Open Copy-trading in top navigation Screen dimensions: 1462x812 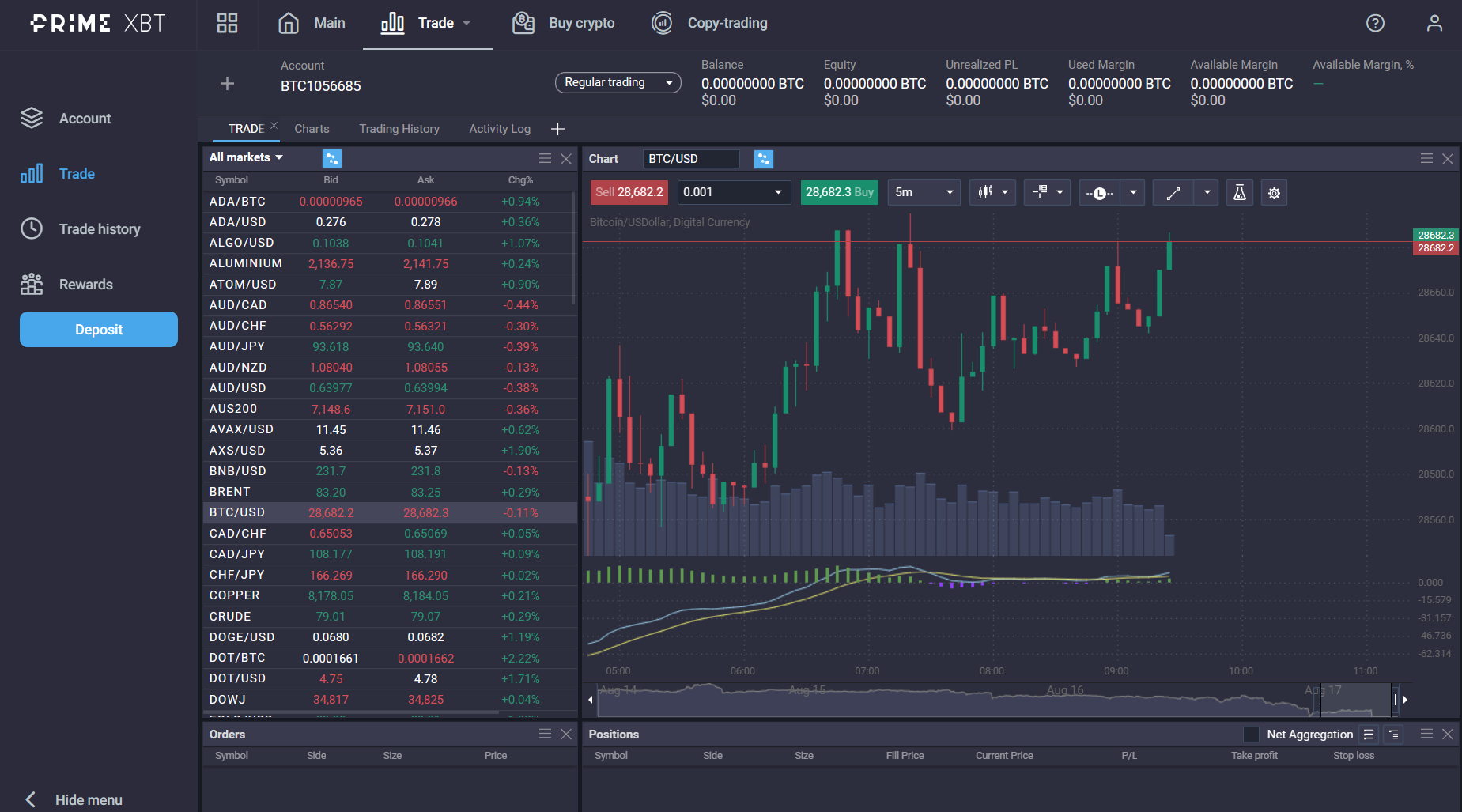[709, 23]
